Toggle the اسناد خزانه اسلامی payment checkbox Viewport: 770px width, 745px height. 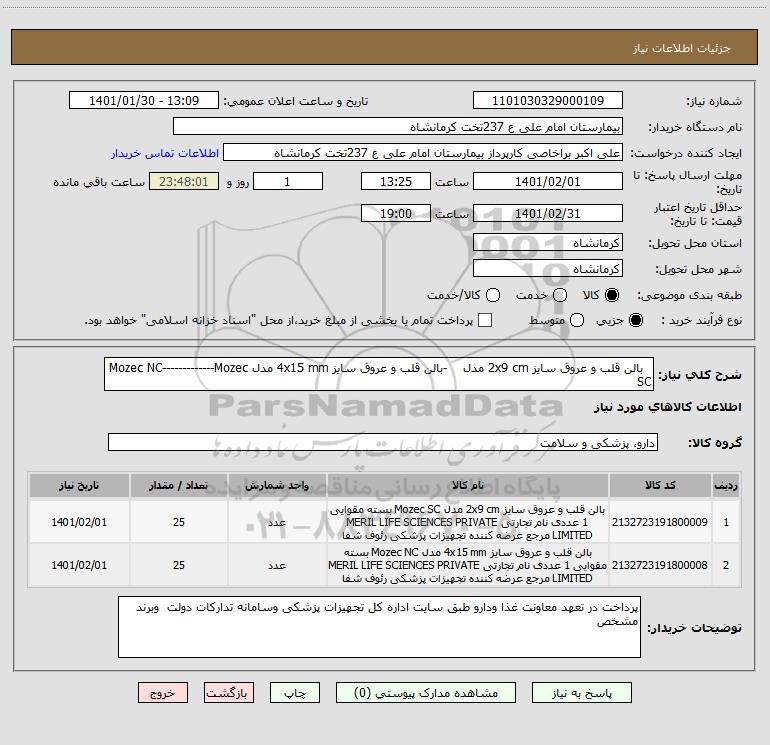485,320
